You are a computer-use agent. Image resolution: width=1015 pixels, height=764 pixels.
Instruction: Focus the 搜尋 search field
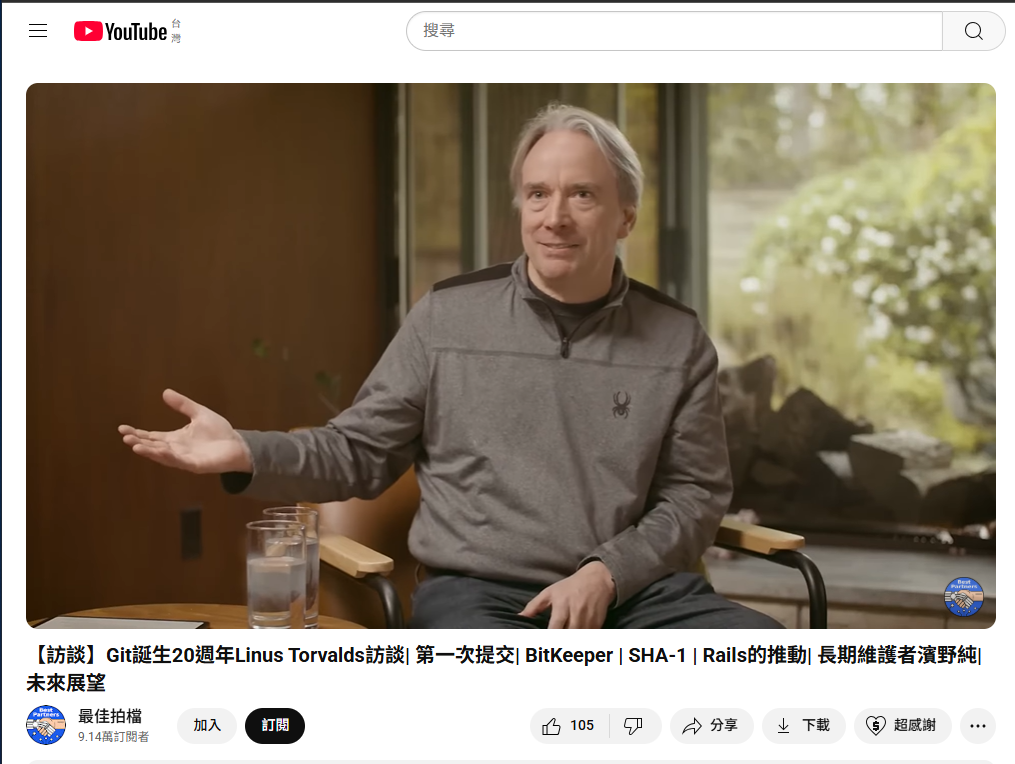674,30
